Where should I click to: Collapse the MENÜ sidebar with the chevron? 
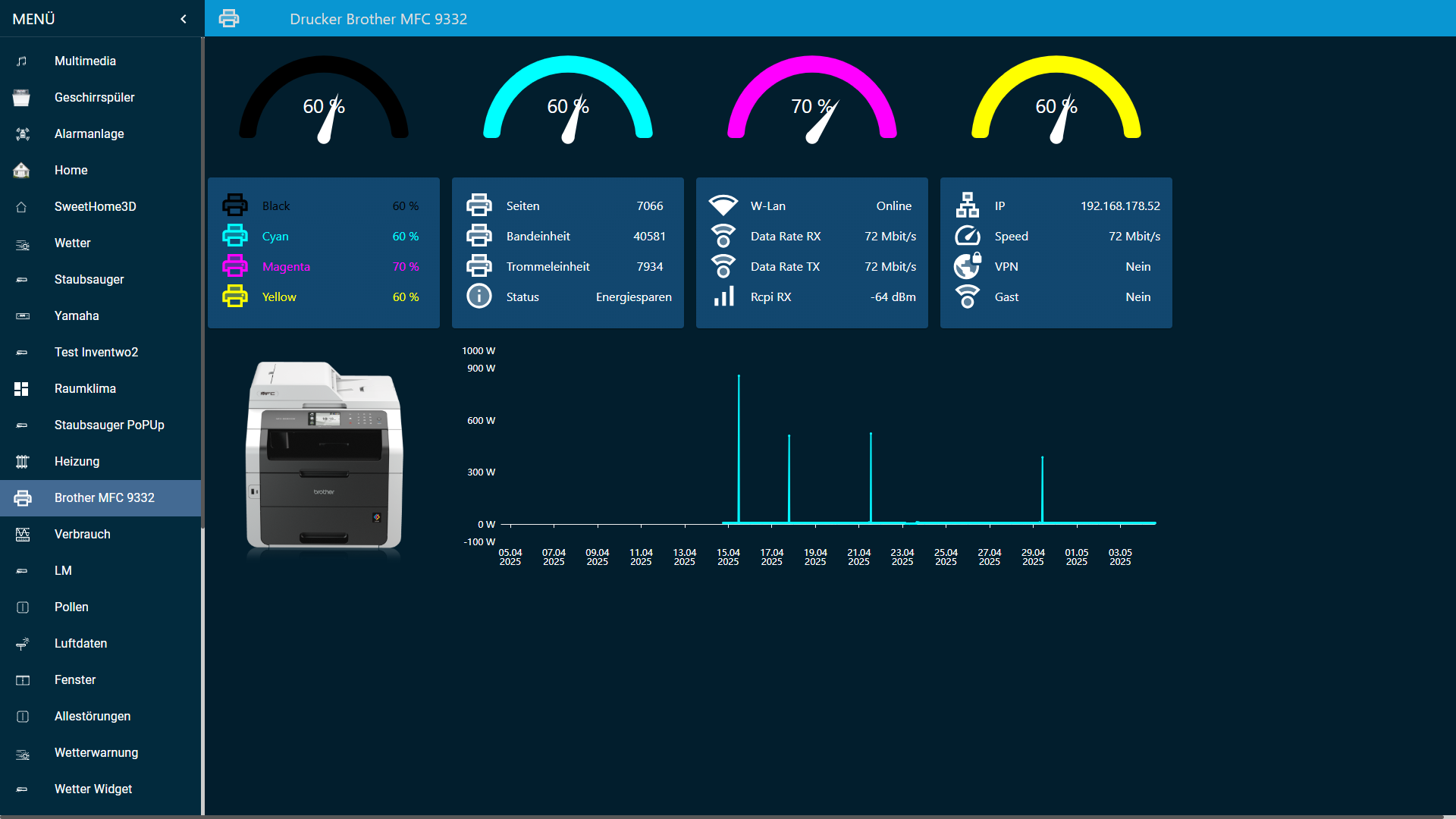tap(184, 19)
